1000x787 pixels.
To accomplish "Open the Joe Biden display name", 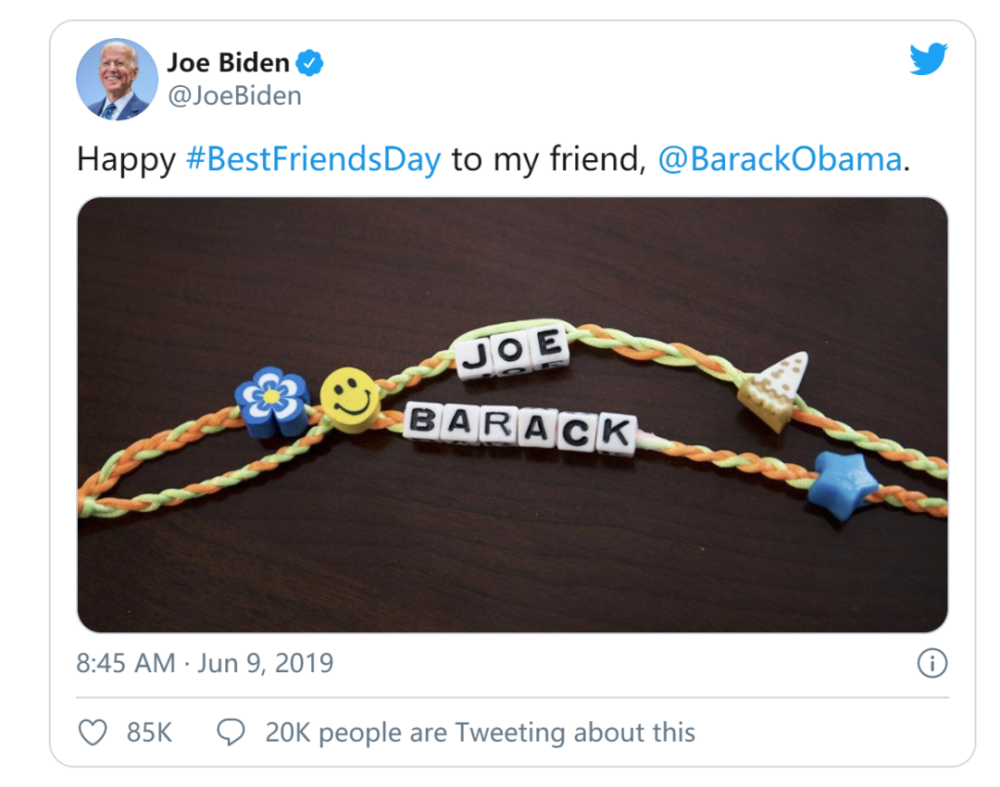I will point(227,63).
